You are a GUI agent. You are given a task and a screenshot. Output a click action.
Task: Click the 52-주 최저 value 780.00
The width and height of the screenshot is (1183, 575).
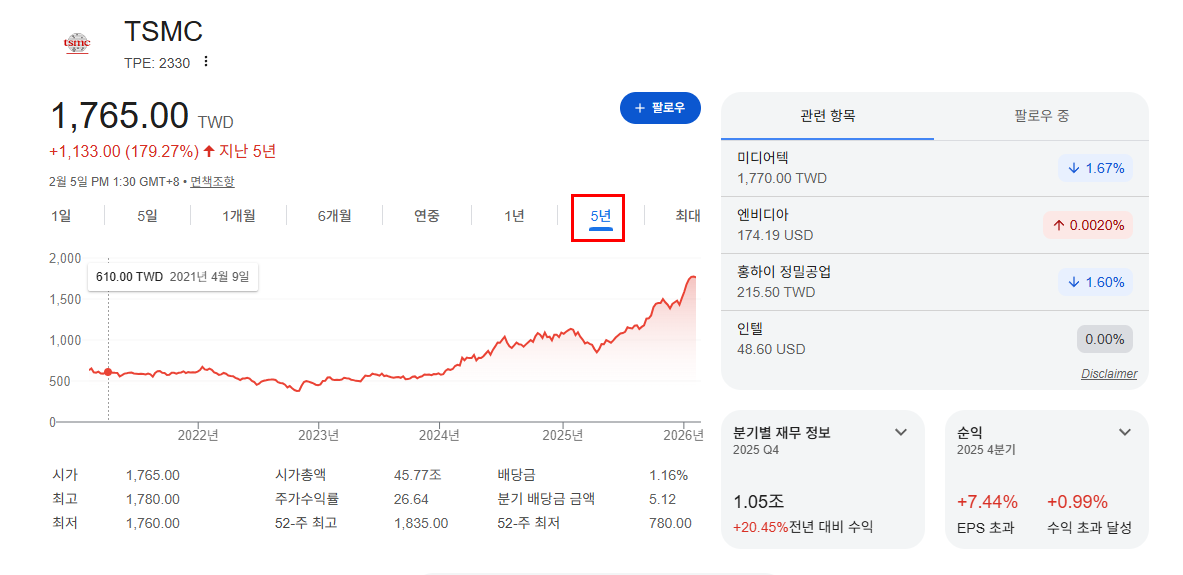tap(670, 522)
